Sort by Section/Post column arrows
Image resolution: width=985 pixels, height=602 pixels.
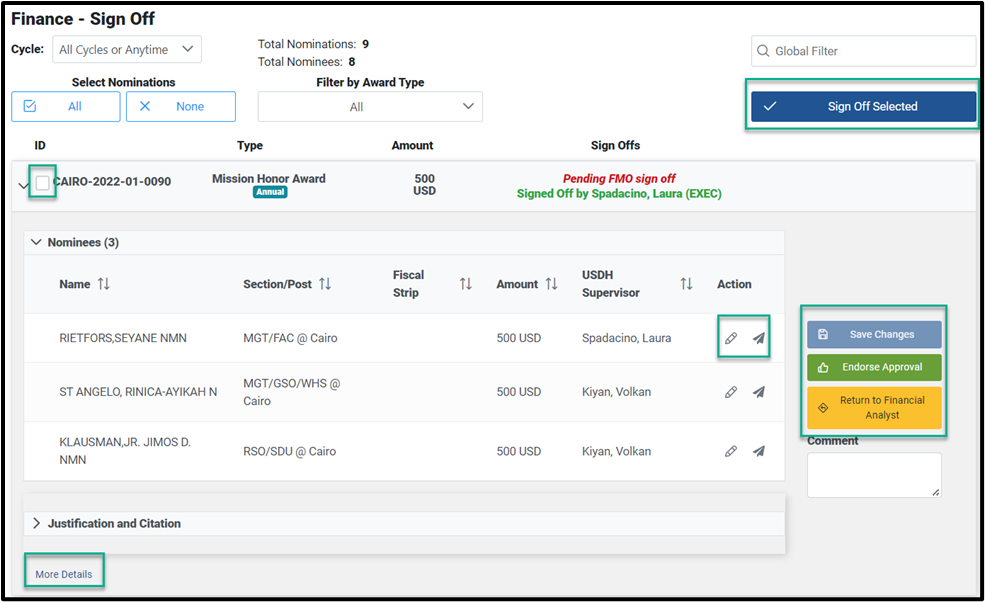pyautogui.click(x=325, y=284)
